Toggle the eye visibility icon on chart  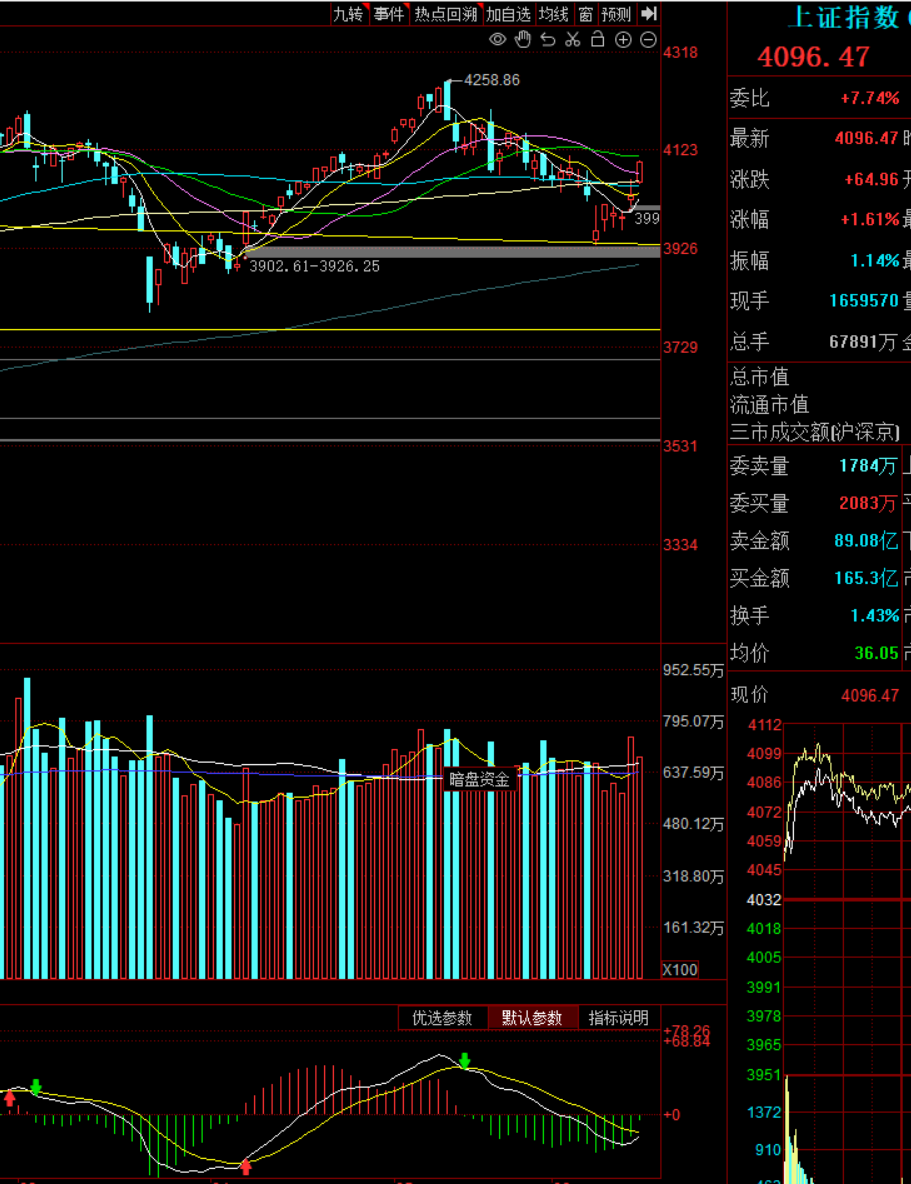[497, 40]
